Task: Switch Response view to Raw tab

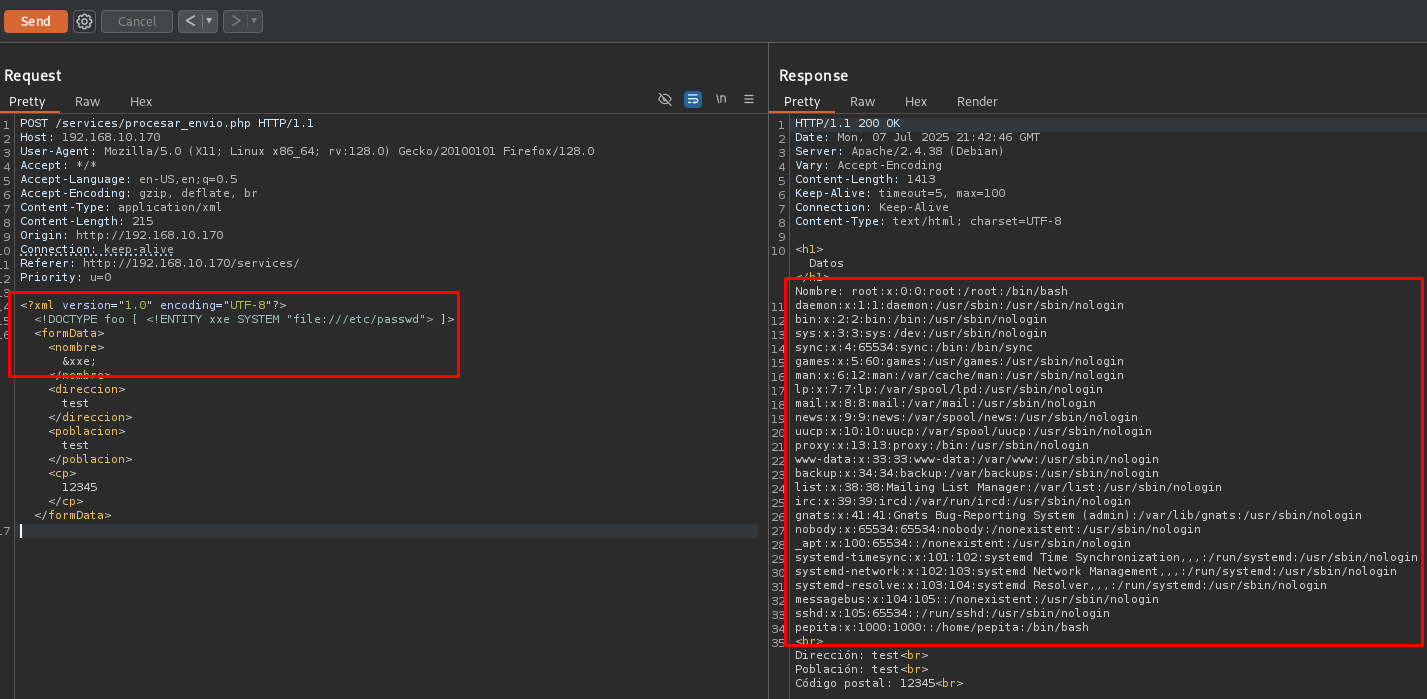Action: pos(862,101)
